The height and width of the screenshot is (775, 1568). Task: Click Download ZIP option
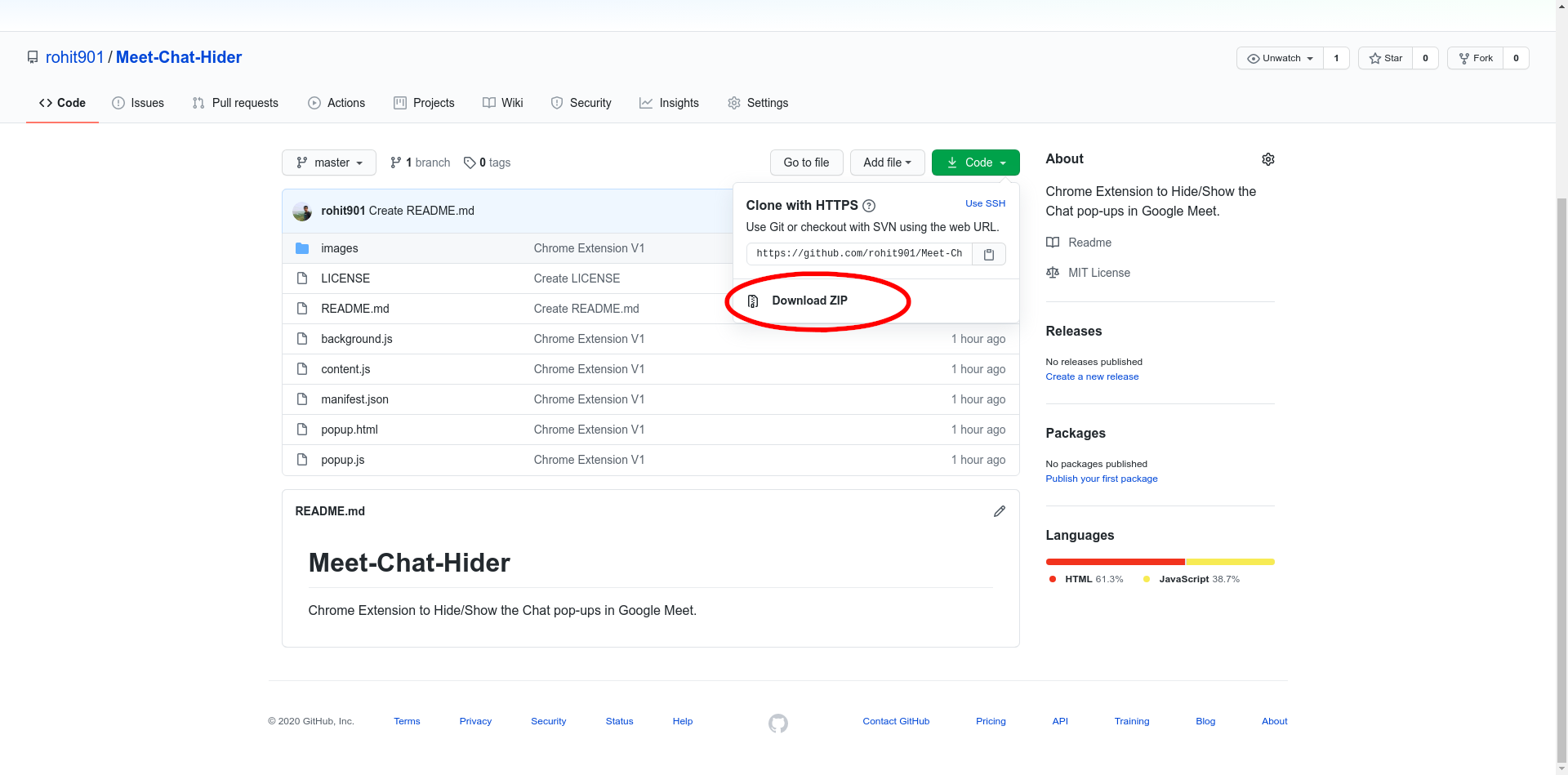click(809, 301)
